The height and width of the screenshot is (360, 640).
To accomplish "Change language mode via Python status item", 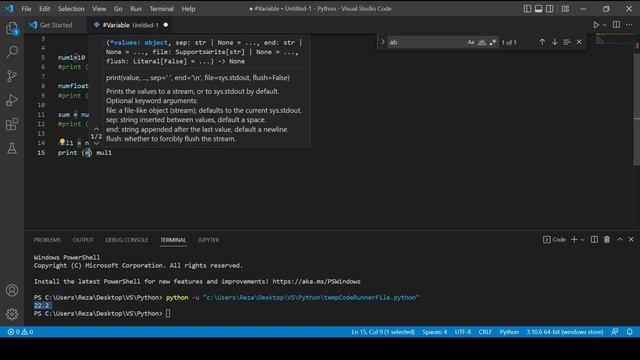I will point(509,332).
